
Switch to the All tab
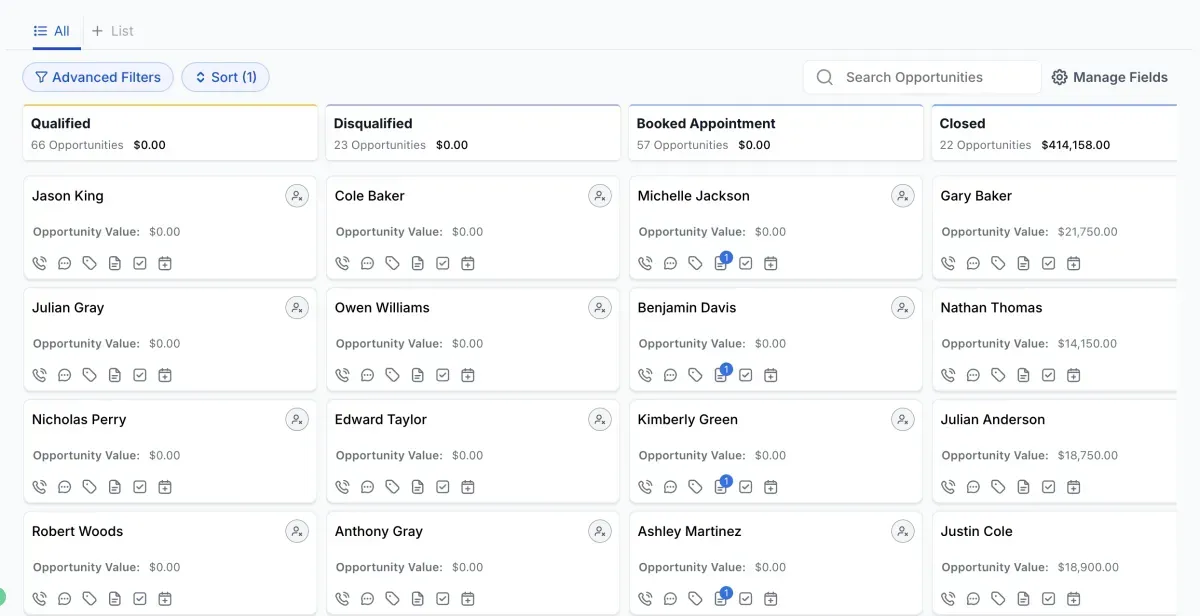52,31
